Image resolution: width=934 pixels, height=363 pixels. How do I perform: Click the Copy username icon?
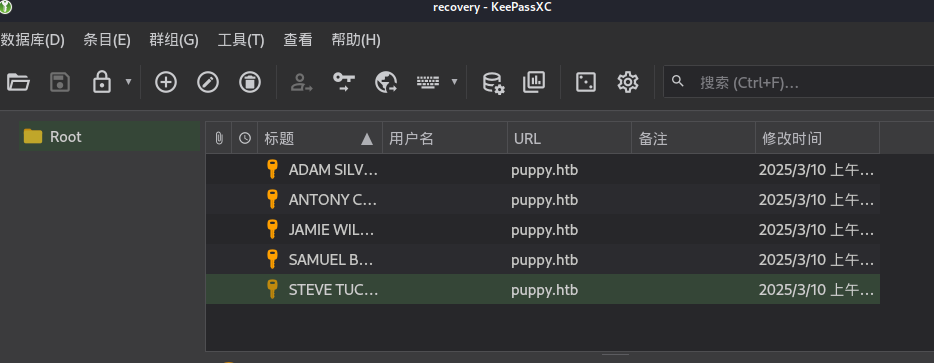click(x=301, y=82)
